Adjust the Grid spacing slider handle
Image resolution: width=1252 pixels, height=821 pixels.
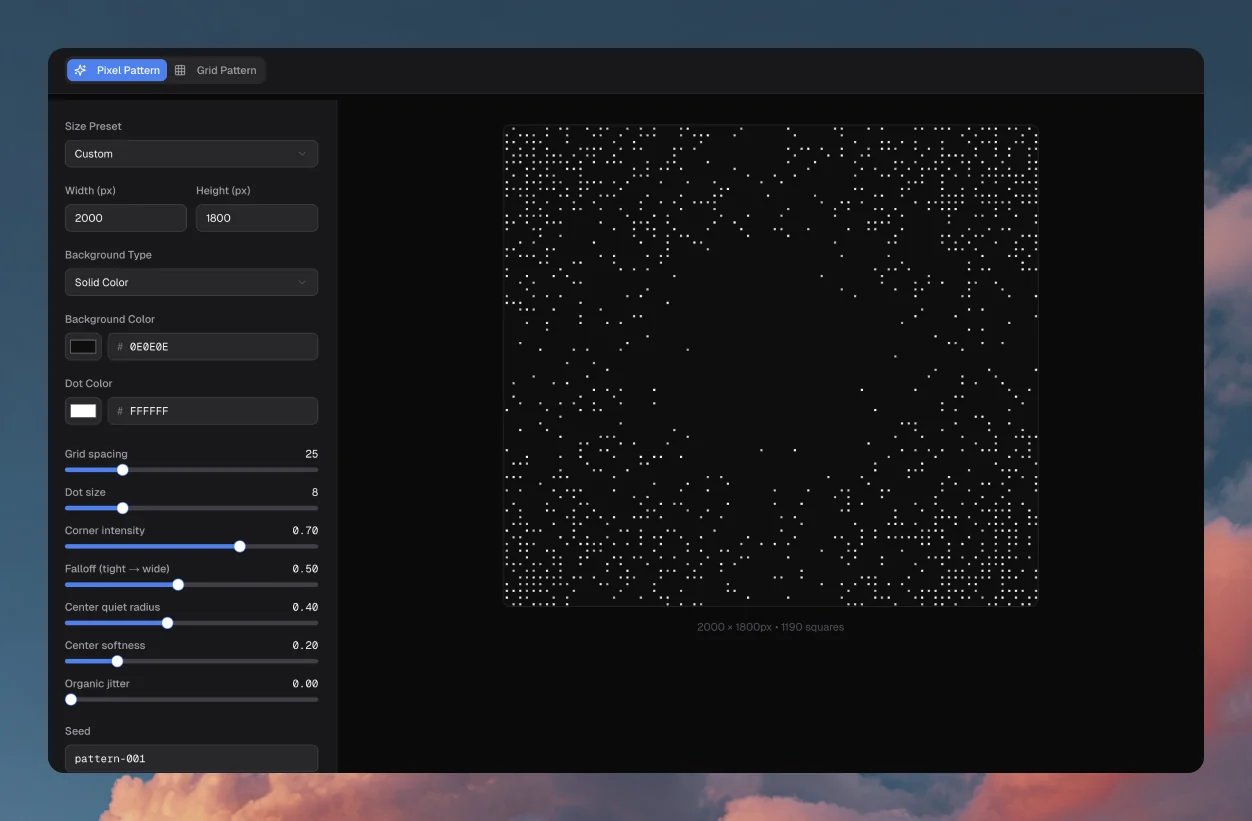(x=123, y=470)
